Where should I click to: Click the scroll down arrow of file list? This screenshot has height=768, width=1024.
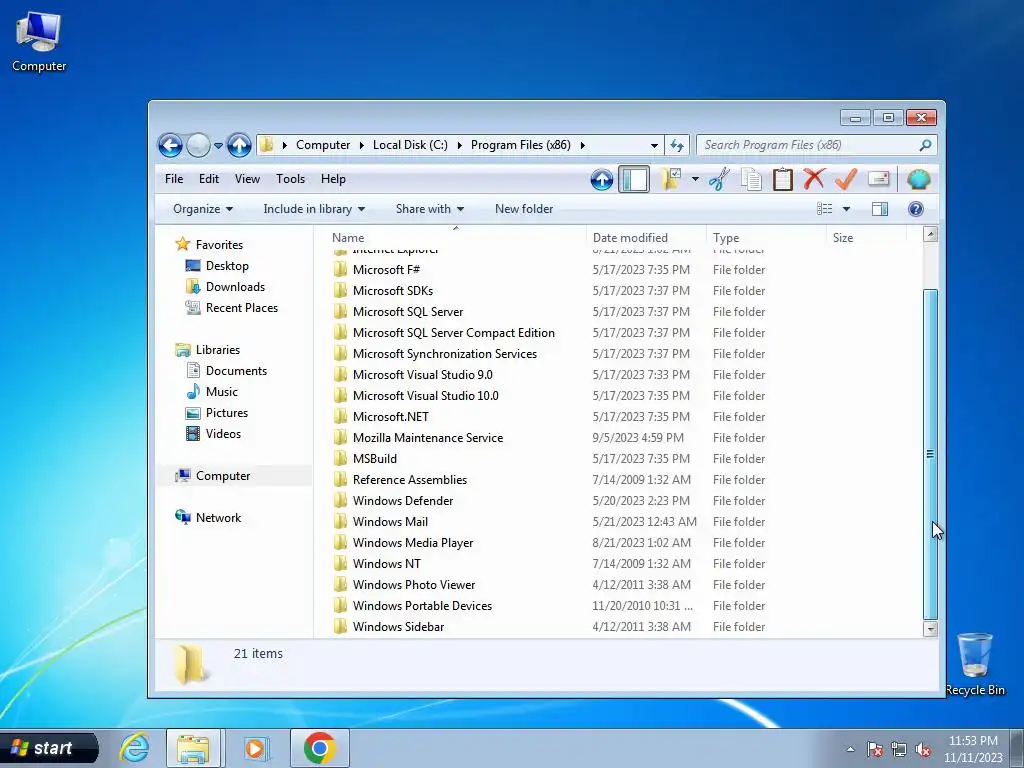point(931,629)
